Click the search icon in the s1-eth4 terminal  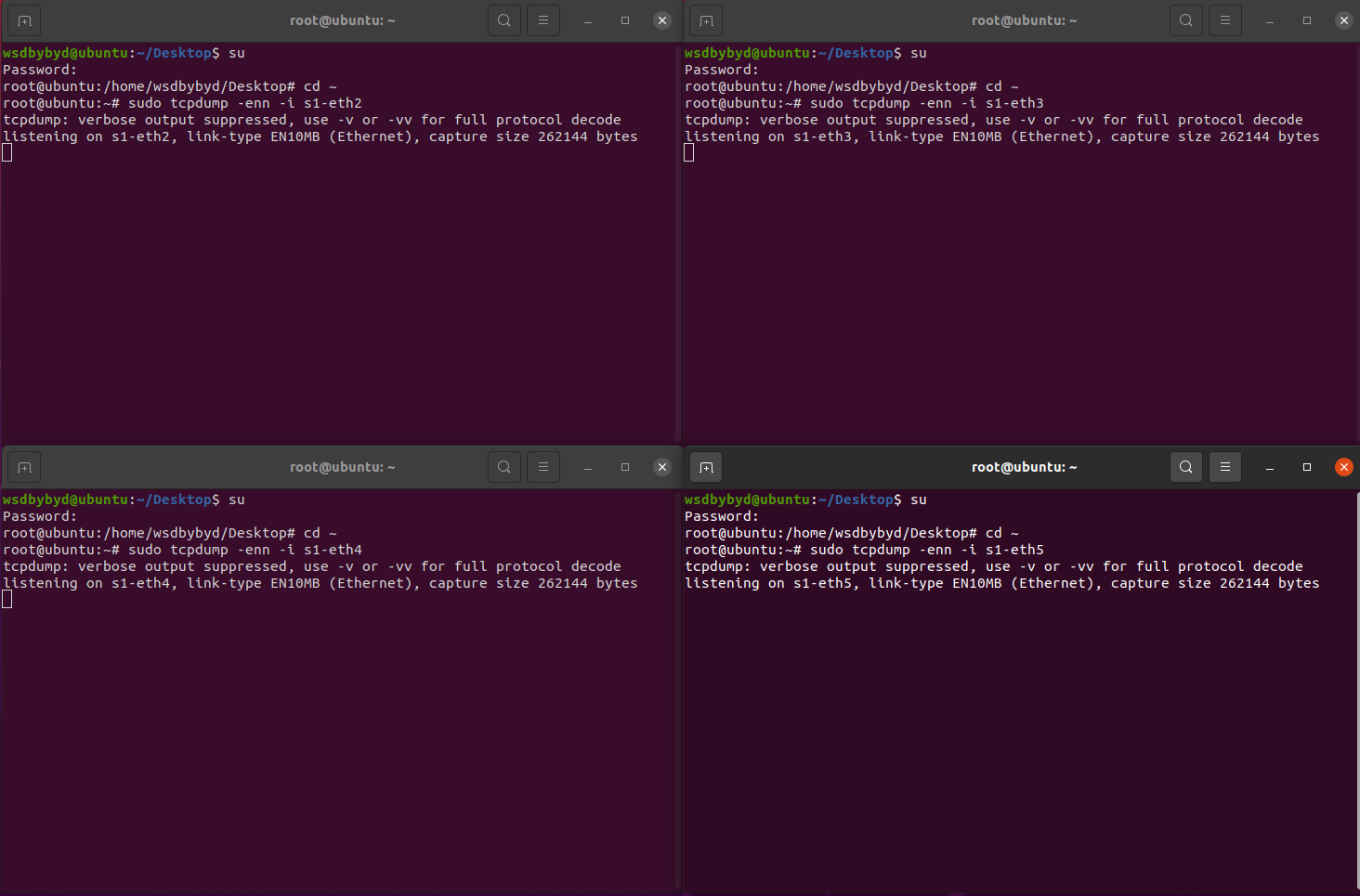tap(504, 467)
